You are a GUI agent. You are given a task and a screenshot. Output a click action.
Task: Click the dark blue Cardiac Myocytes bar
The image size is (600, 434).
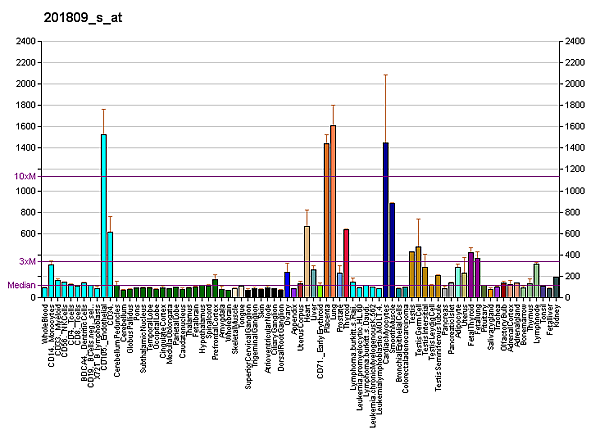385,220
